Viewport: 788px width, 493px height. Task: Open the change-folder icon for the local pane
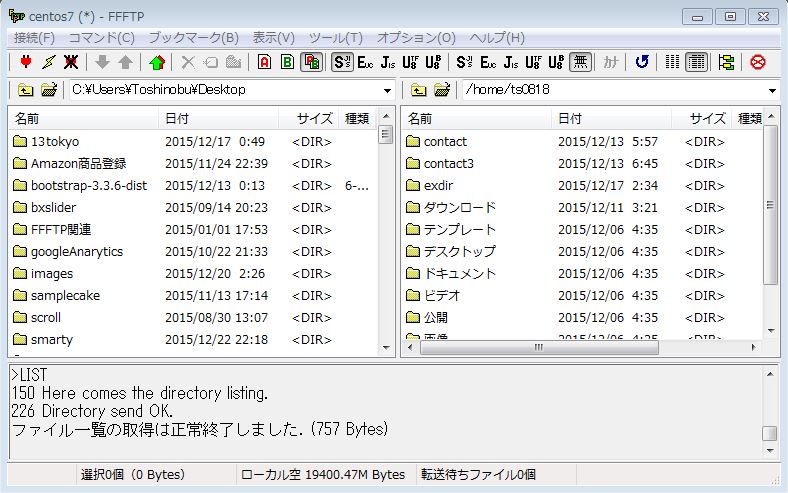(49, 90)
